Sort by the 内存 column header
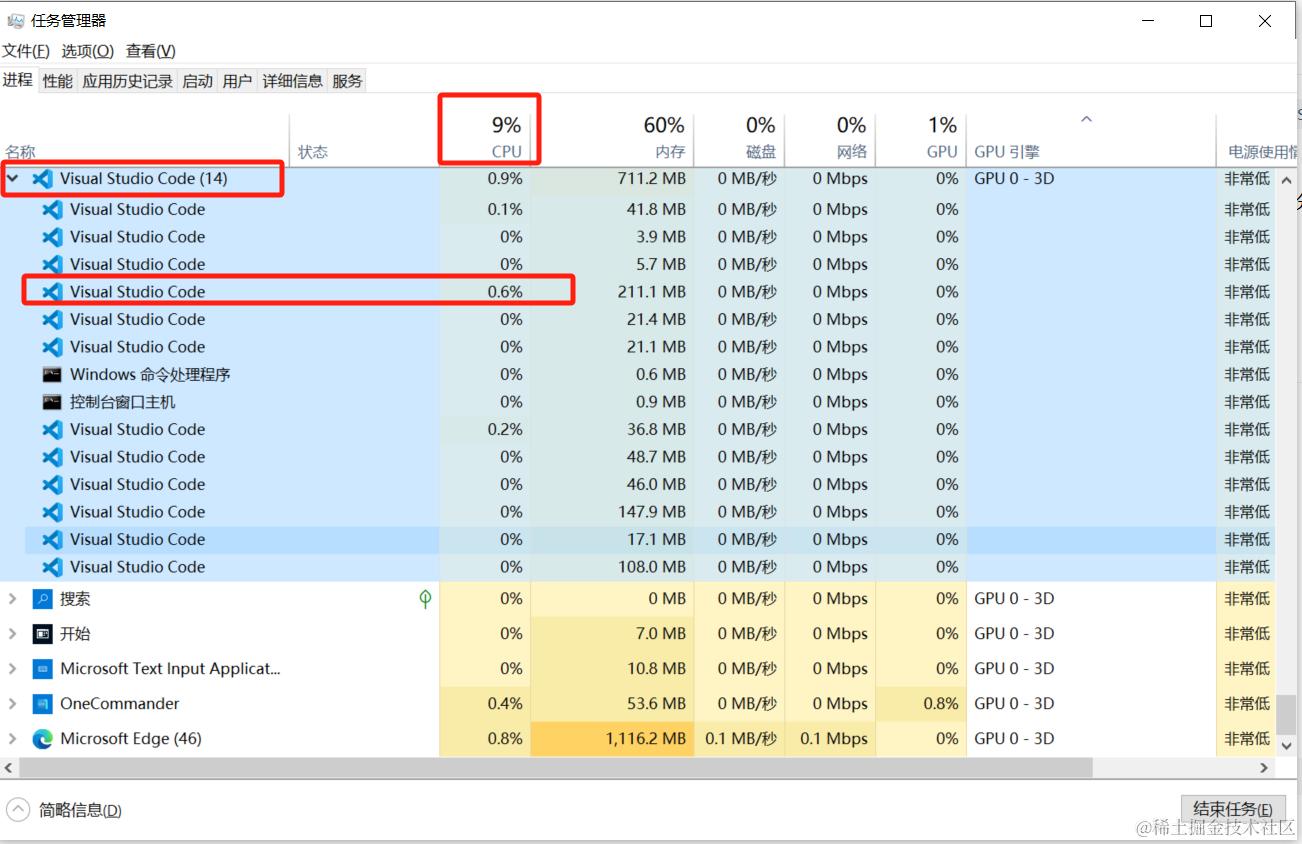Screen dimensions: 1302x844 pyautogui.click(x=612, y=138)
